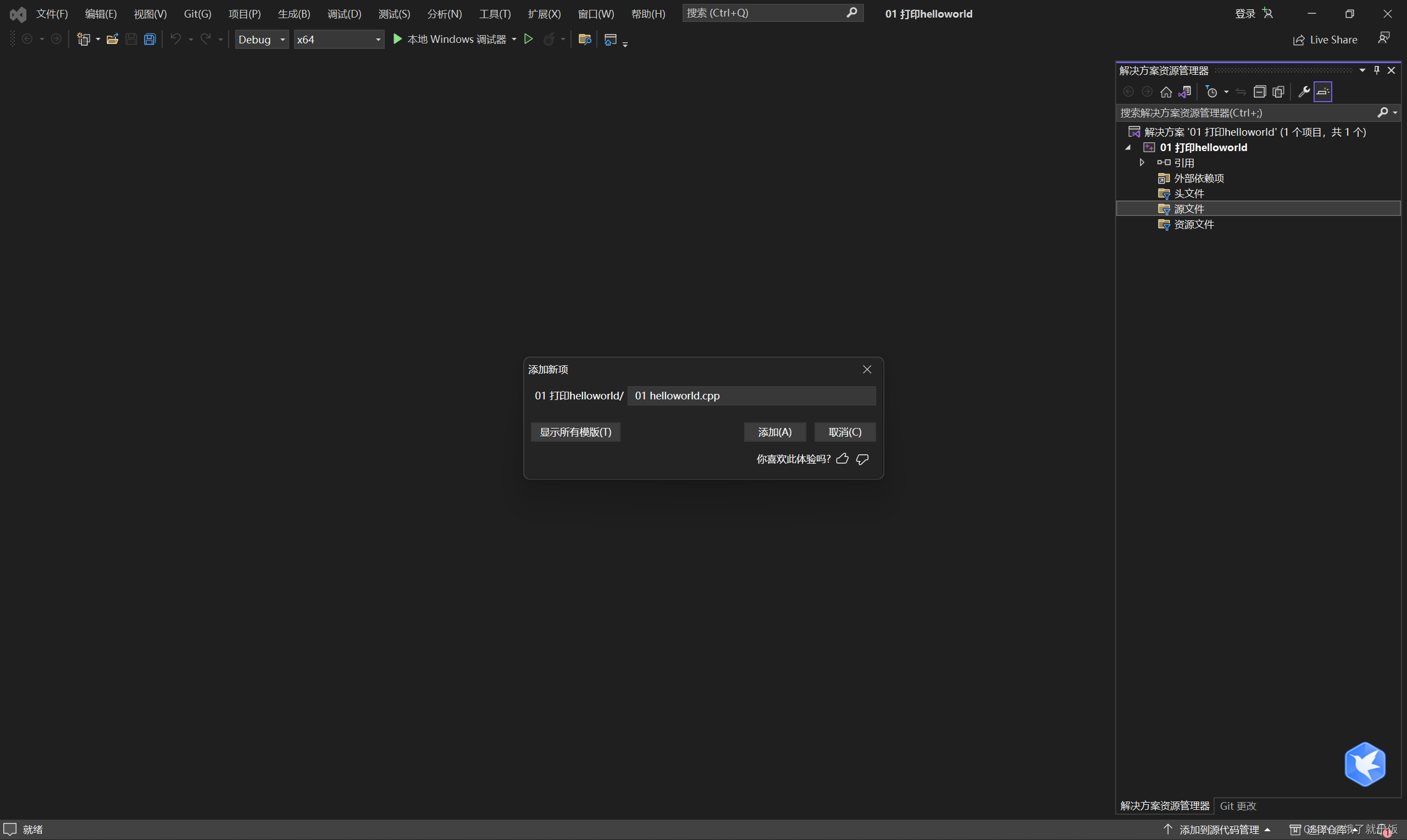Collapse the 01 打印helloworld project node

[1128, 147]
